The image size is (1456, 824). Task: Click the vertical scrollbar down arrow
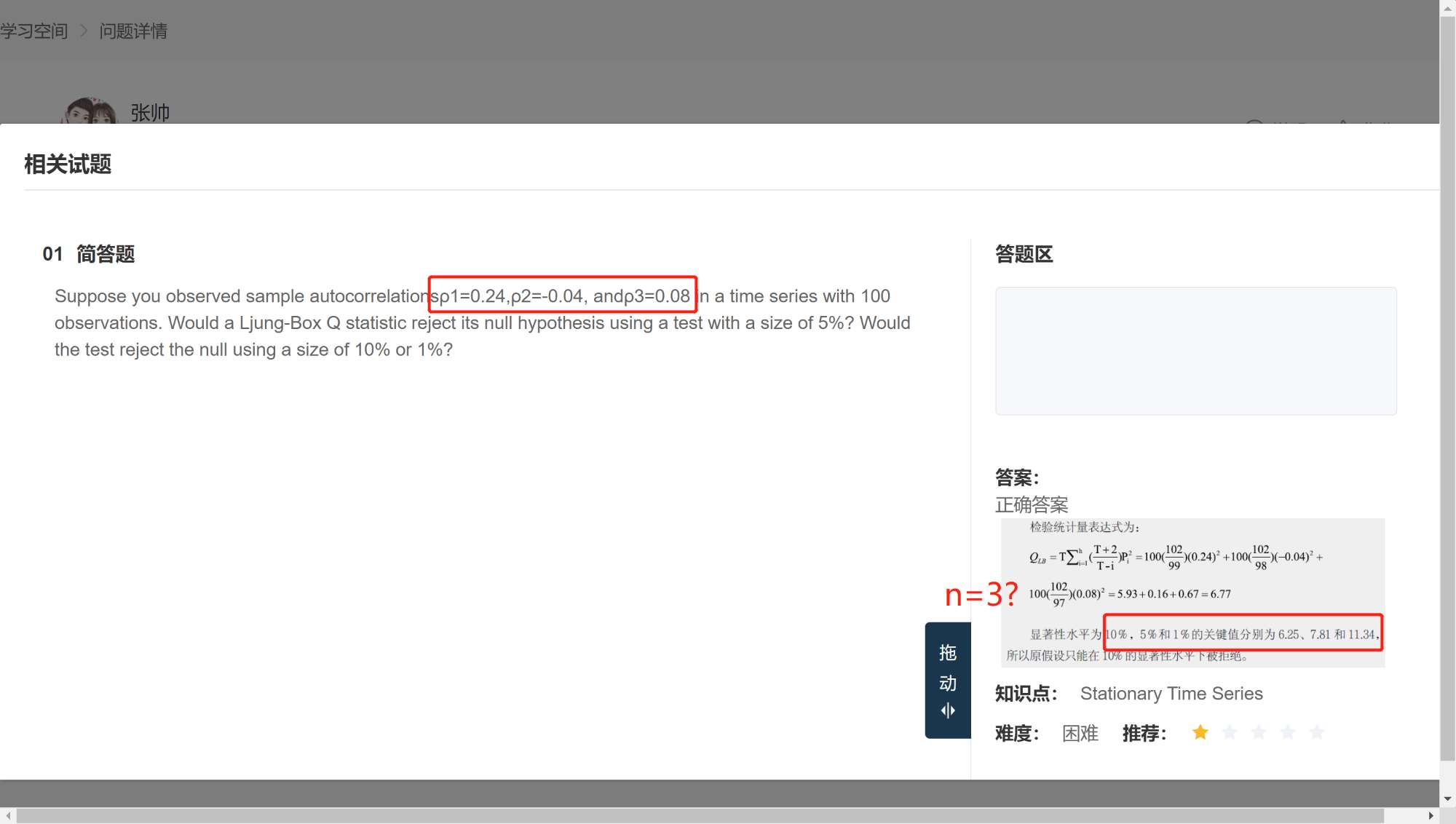[x=1447, y=799]
